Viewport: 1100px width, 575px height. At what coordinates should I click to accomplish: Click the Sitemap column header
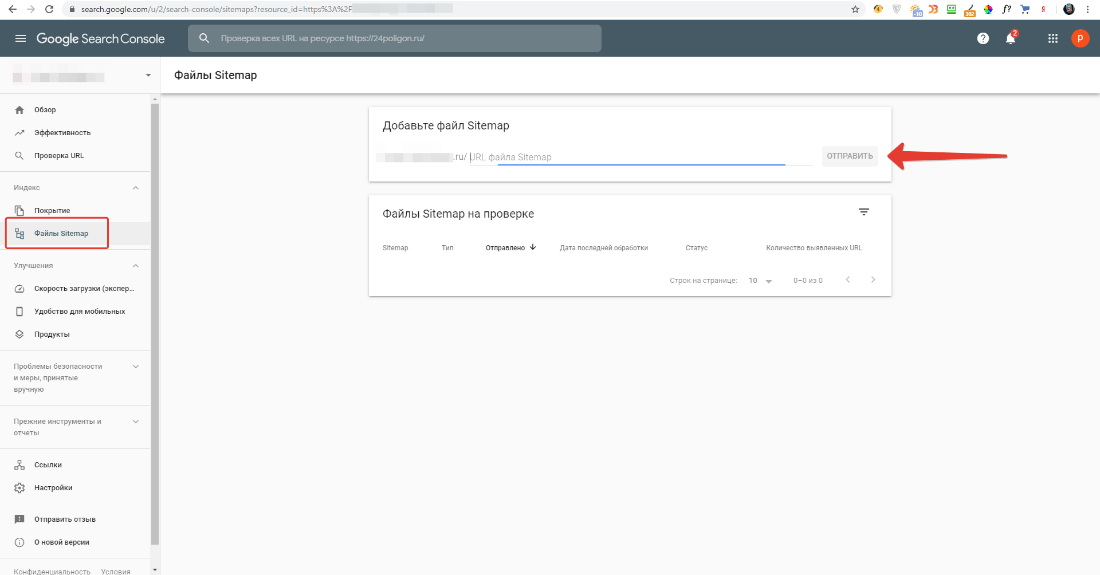click(x=395, y=248)
